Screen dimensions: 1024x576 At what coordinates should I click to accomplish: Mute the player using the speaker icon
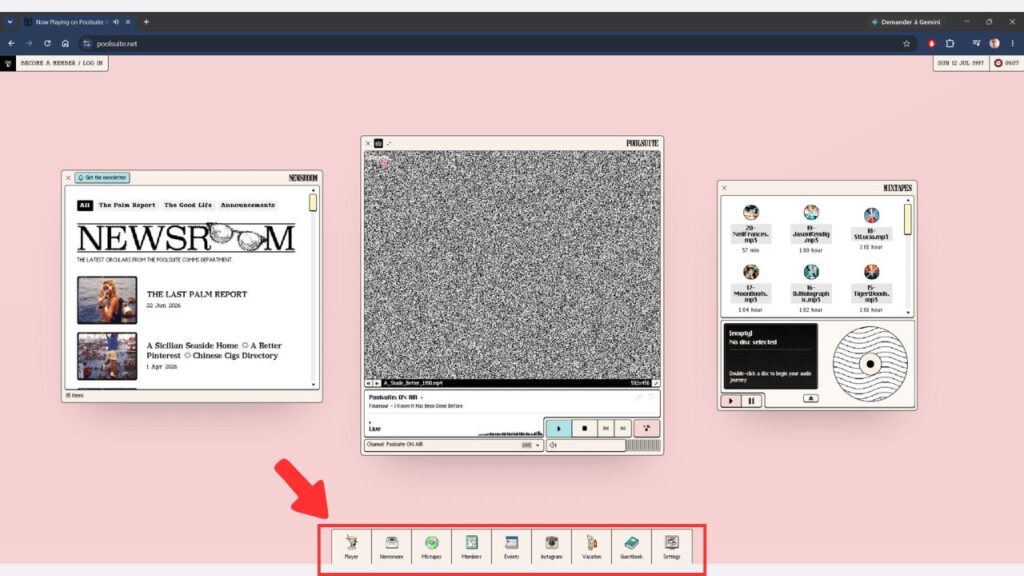point(553,445)
